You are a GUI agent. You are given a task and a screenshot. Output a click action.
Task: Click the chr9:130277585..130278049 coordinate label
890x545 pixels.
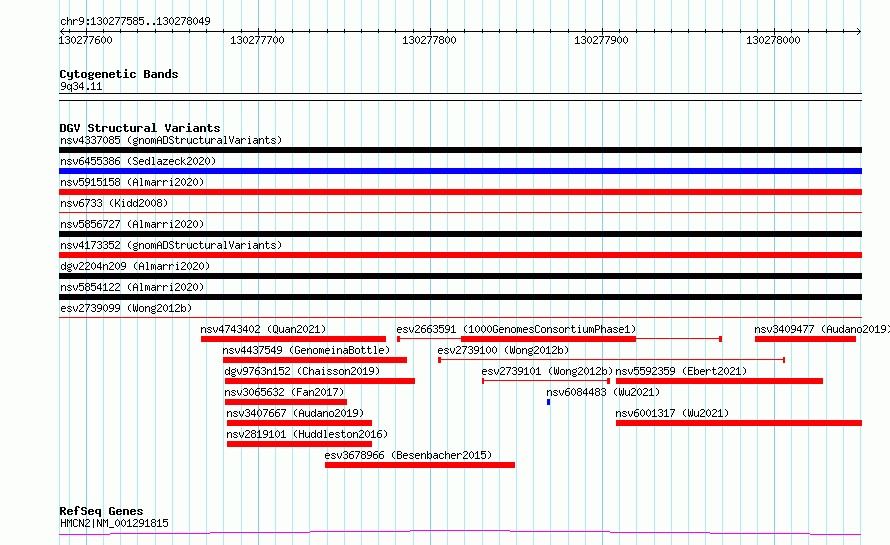(135, 21)
